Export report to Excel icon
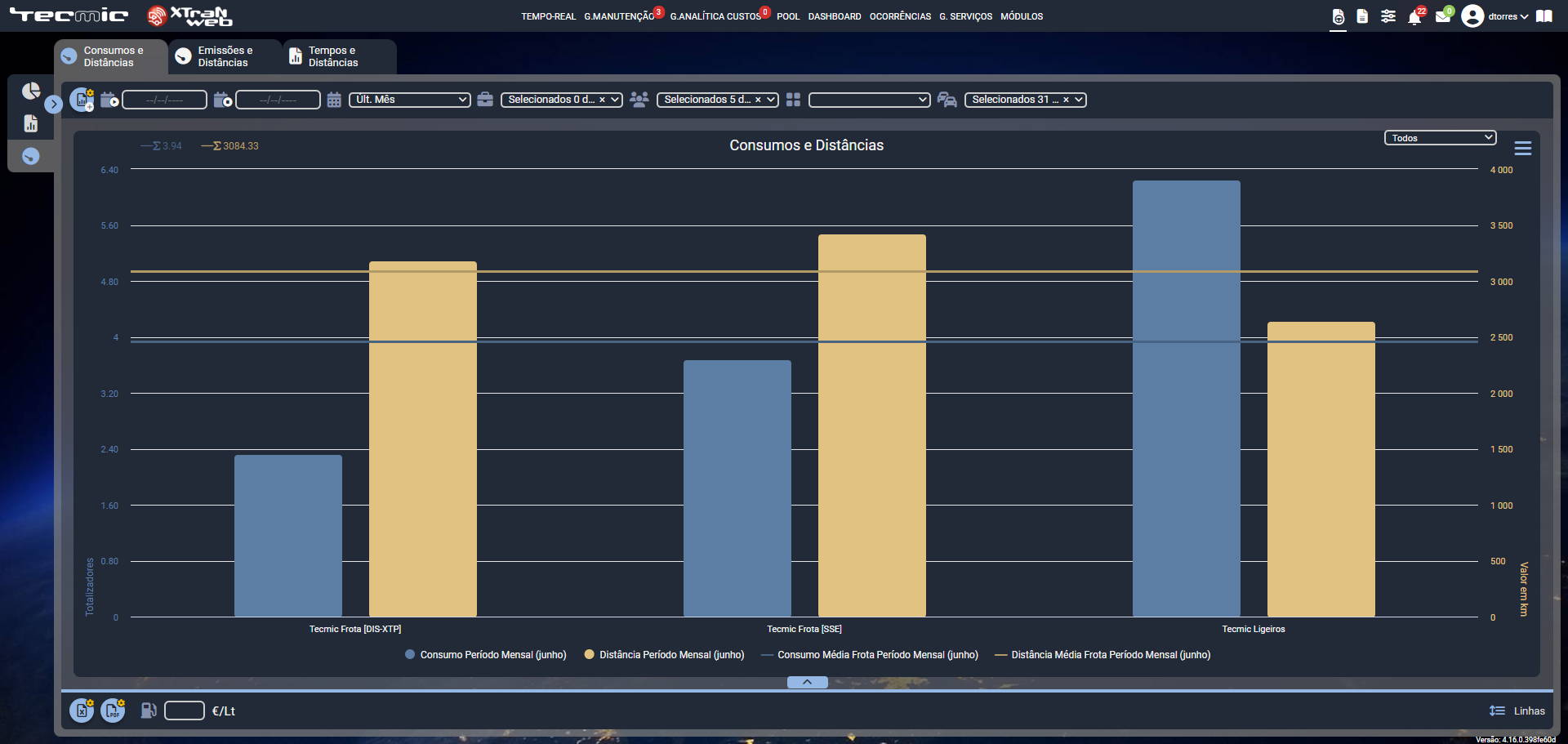 tap(82, 711)
